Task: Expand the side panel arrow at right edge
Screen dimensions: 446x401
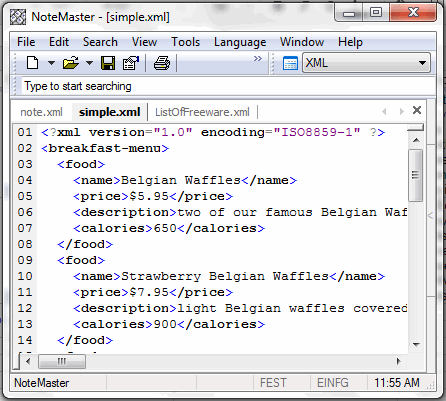Action: (x=430, y=215)
